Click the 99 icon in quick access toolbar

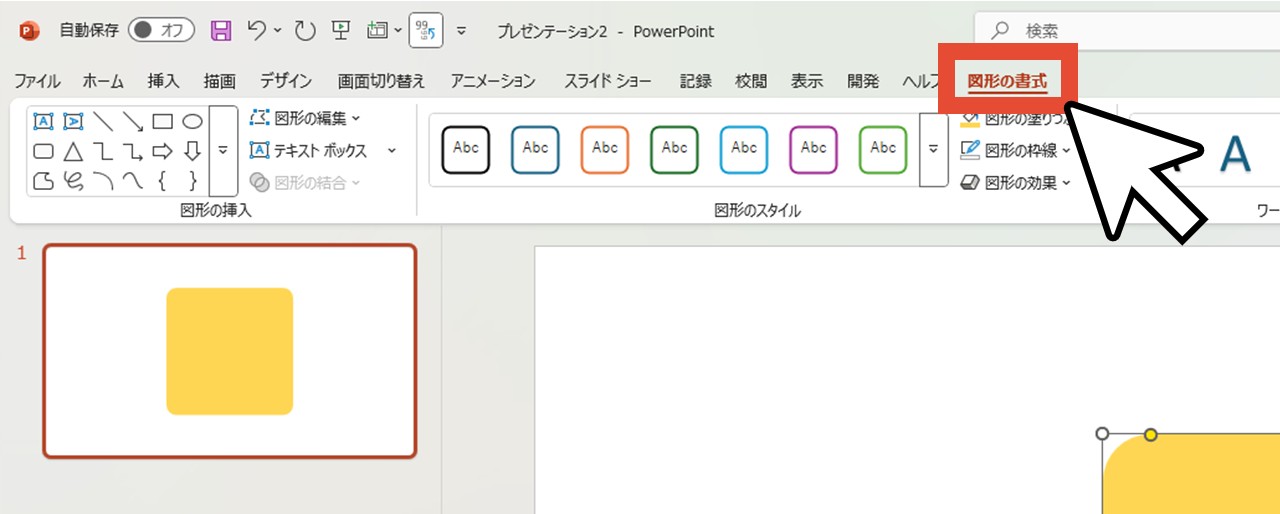pyautogui.click(x=427, y=31)
